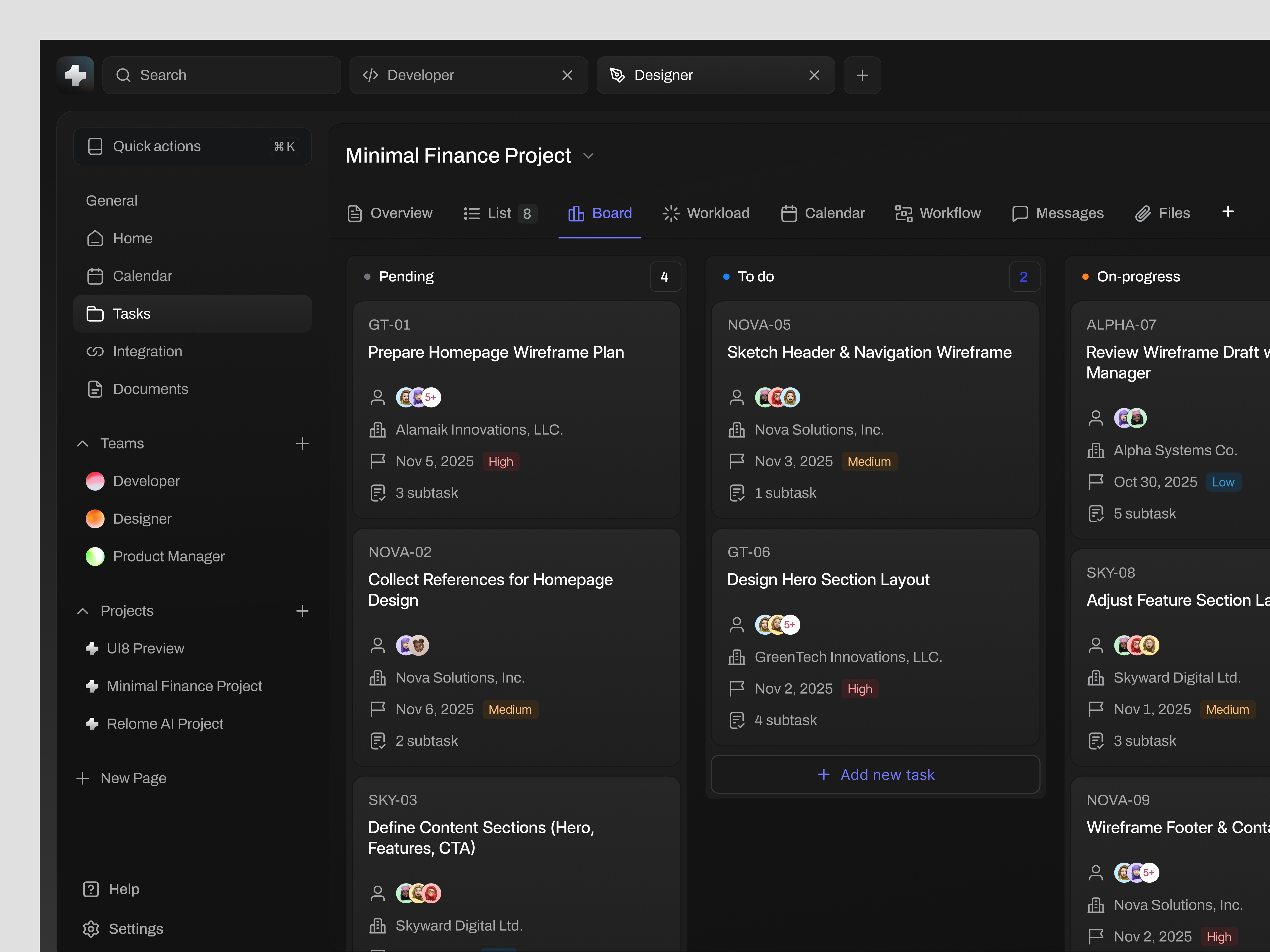Click Add new task in To do column
Screen dimensions: 1270x952
[x=875, y=774]
